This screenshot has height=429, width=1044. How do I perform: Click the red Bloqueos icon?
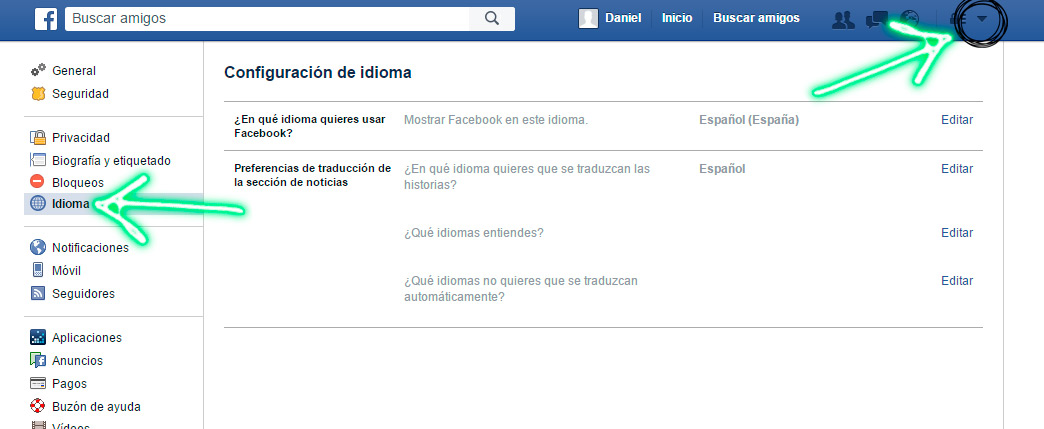pyautogui.click(x=38, y=181)
